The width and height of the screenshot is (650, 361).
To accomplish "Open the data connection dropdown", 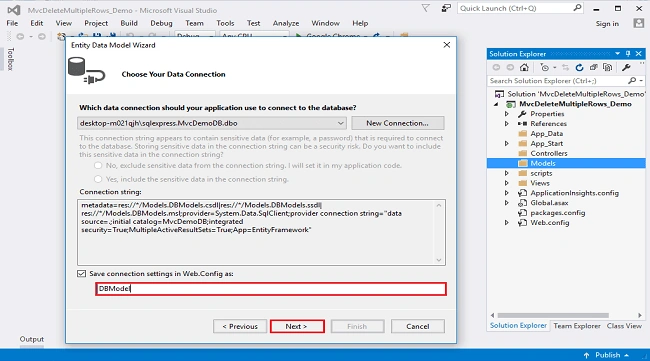I will pyautogui.click(x=340, y=123).
